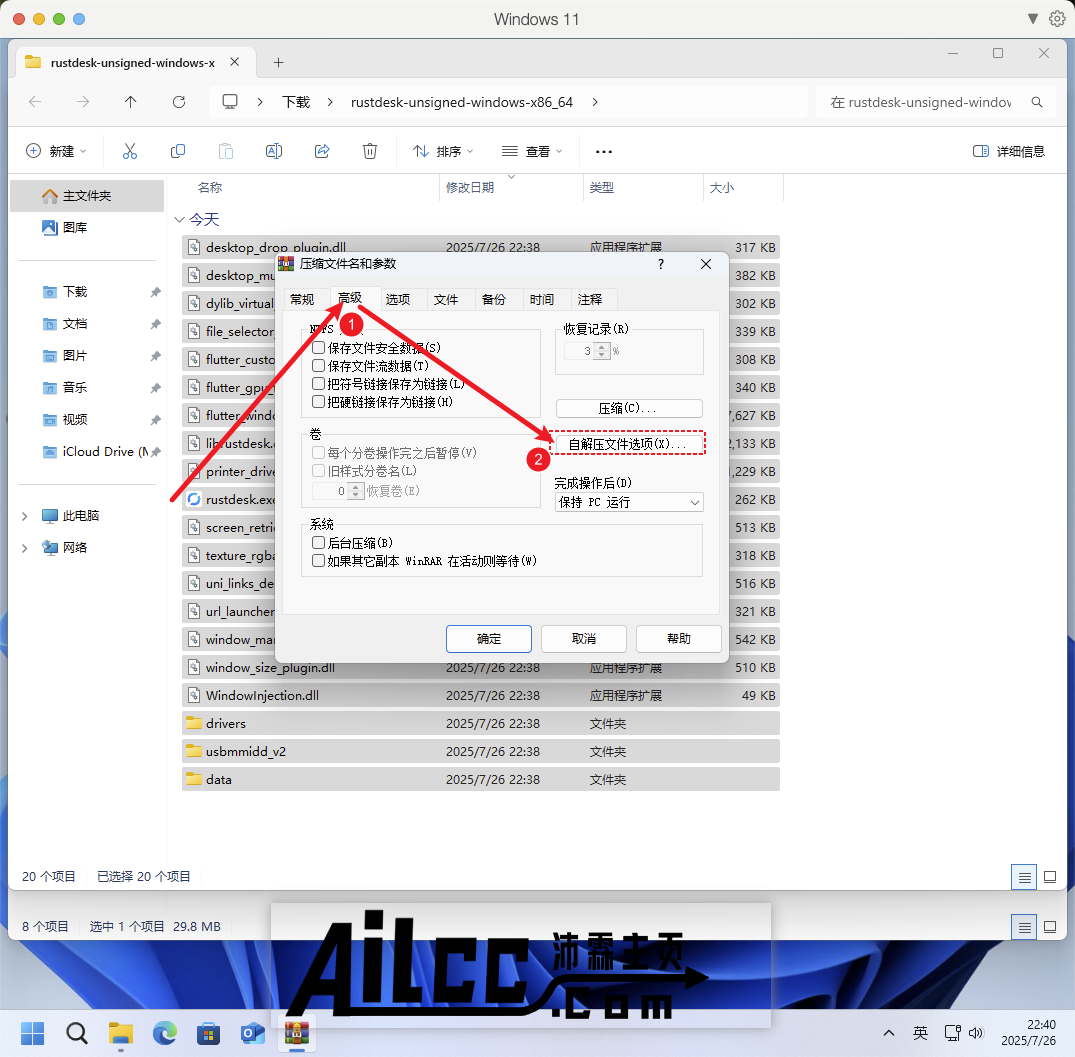Enable 保存文件安全数据(S) checkbox
The width and height of the screenshot is (1075, 1057).
[318, 348]
